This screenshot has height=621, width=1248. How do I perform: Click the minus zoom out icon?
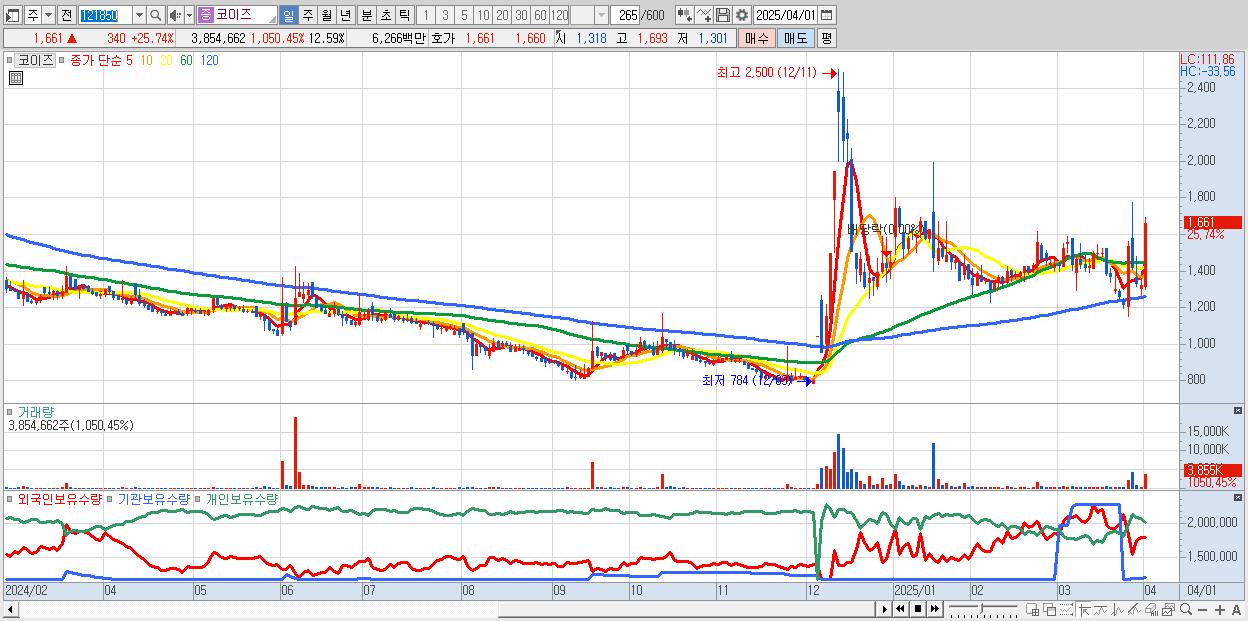point(1202,610)
